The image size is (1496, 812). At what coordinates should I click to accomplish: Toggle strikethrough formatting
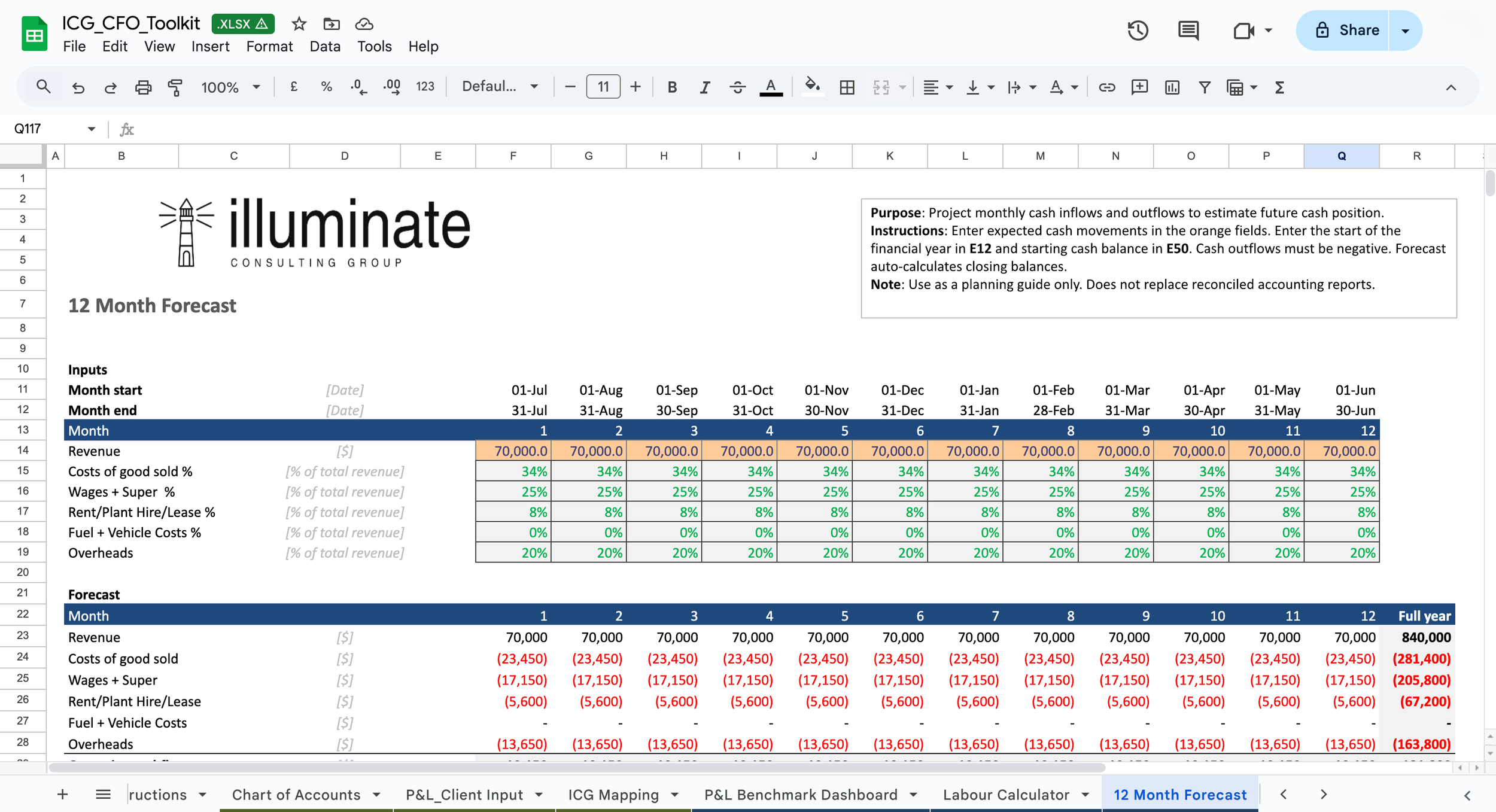[737, 87]
